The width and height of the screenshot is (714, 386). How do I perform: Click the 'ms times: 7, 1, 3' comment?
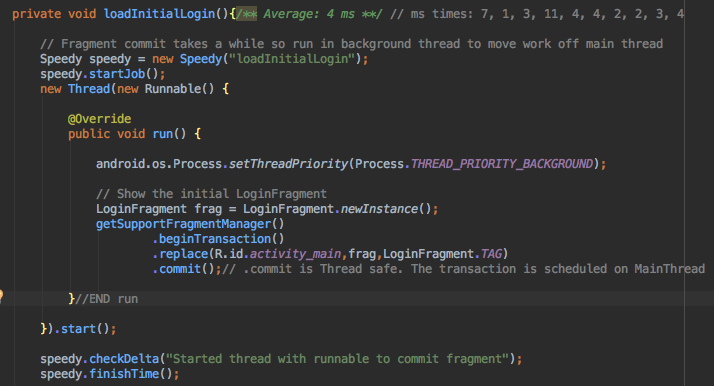537,14
